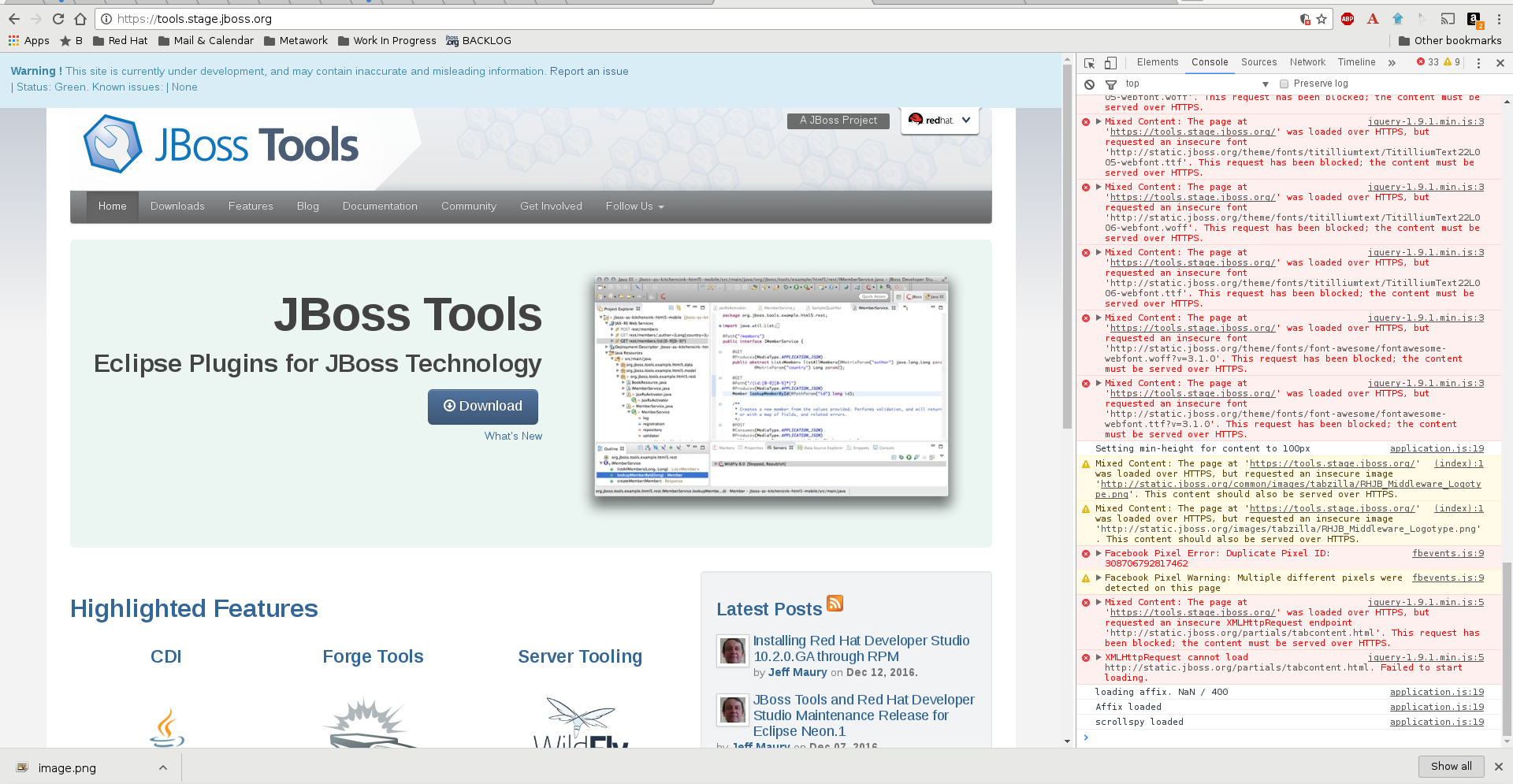
Task: Open DevTools customize menu
Action: pos(1478,63)
